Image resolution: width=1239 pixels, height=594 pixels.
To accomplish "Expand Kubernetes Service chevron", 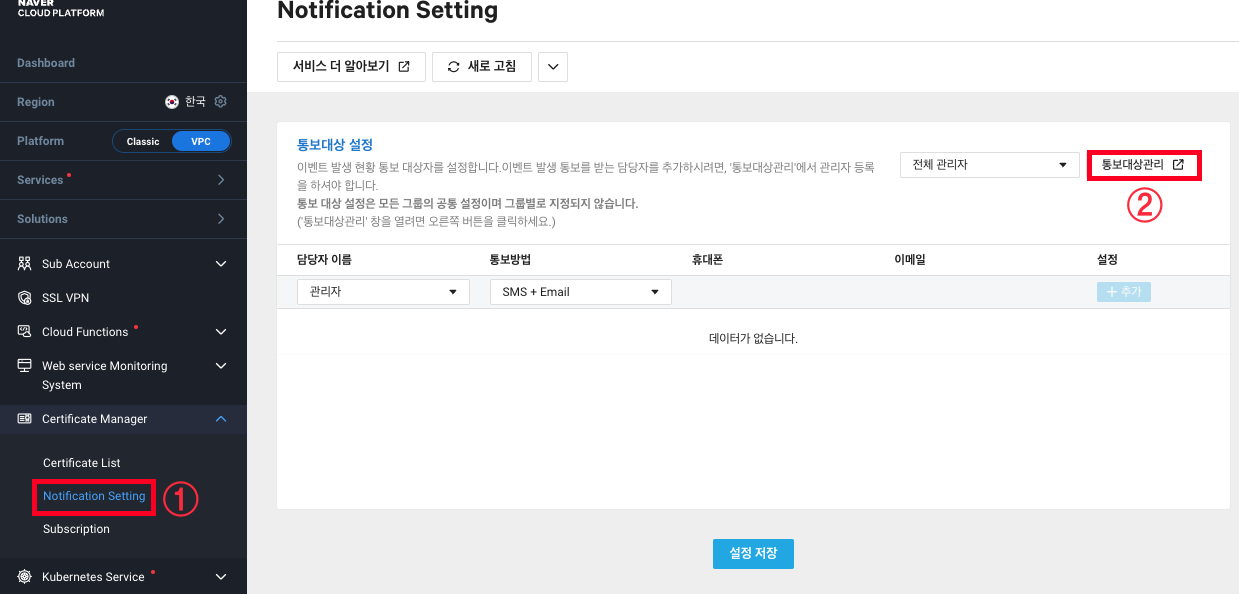I will coord(221,577).
